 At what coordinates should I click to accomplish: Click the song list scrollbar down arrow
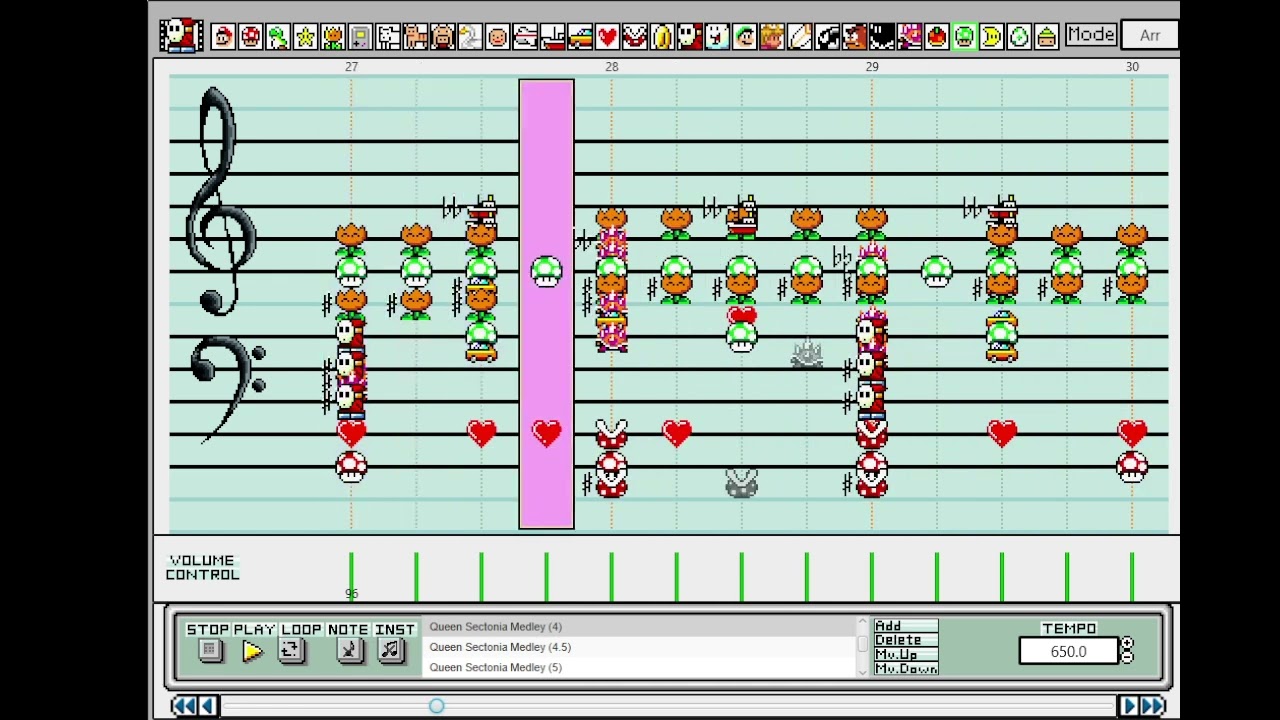pyautogui.click(x=862, y=671)
